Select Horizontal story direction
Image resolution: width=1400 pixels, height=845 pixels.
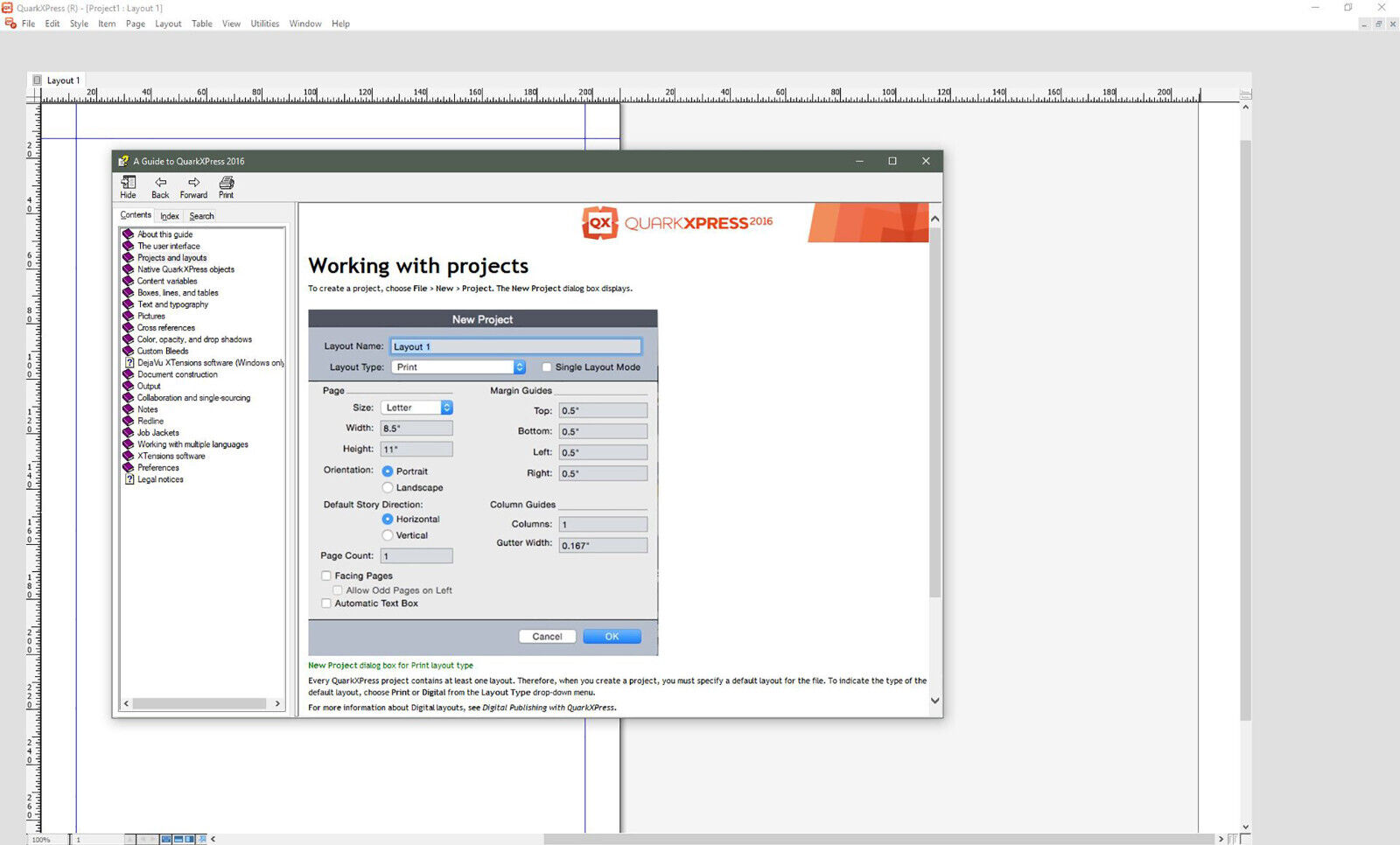pos(388,519)
